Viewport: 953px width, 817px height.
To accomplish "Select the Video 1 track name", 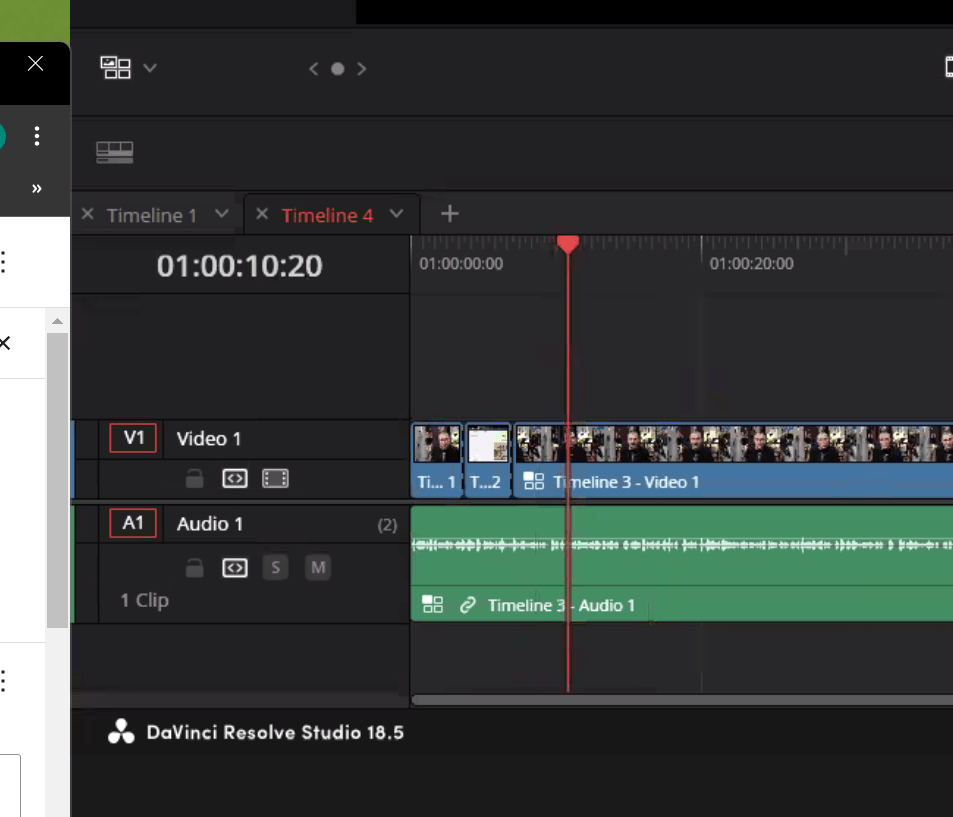I will pyautogui.click(x=208, y=439).
